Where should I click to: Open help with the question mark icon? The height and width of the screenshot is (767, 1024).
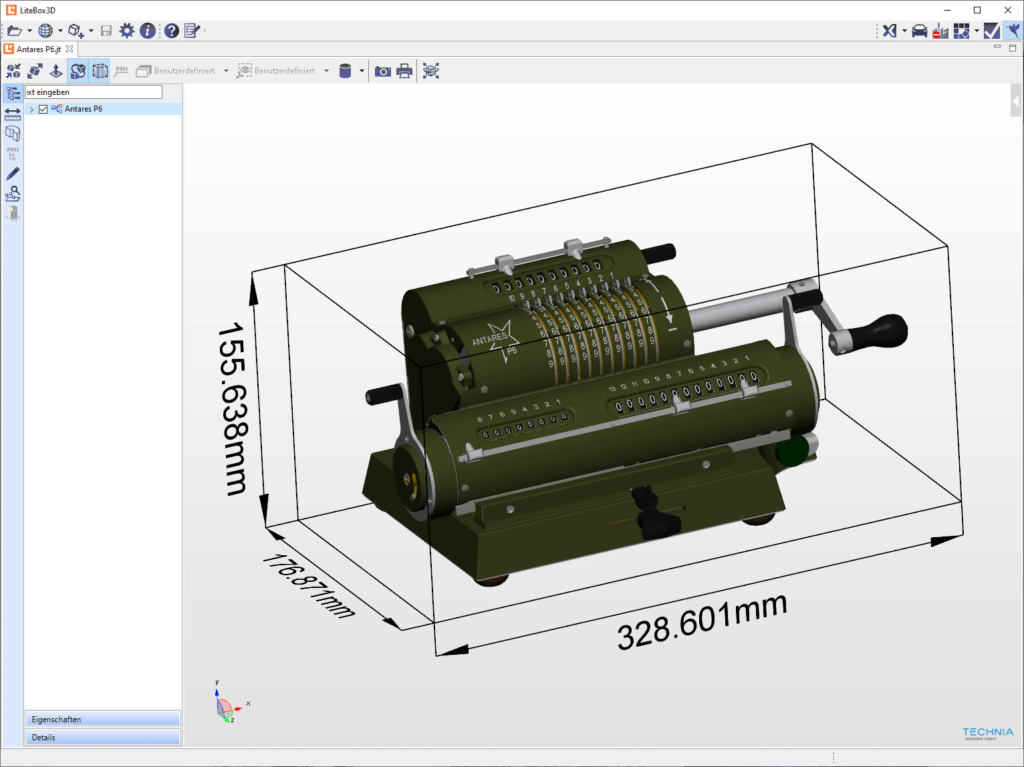[171, 31]
